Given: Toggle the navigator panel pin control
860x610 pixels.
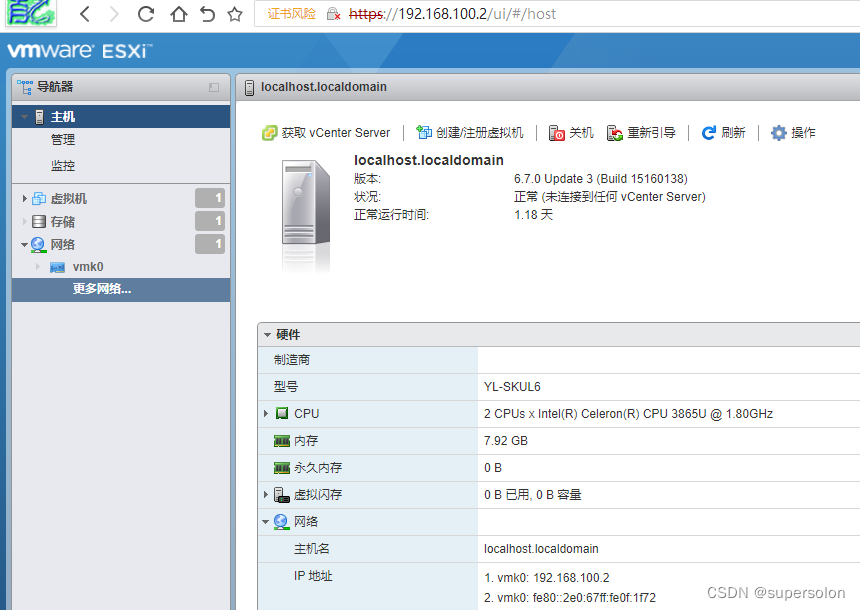Looking at the screenshot, I should [x=212, y=87].
